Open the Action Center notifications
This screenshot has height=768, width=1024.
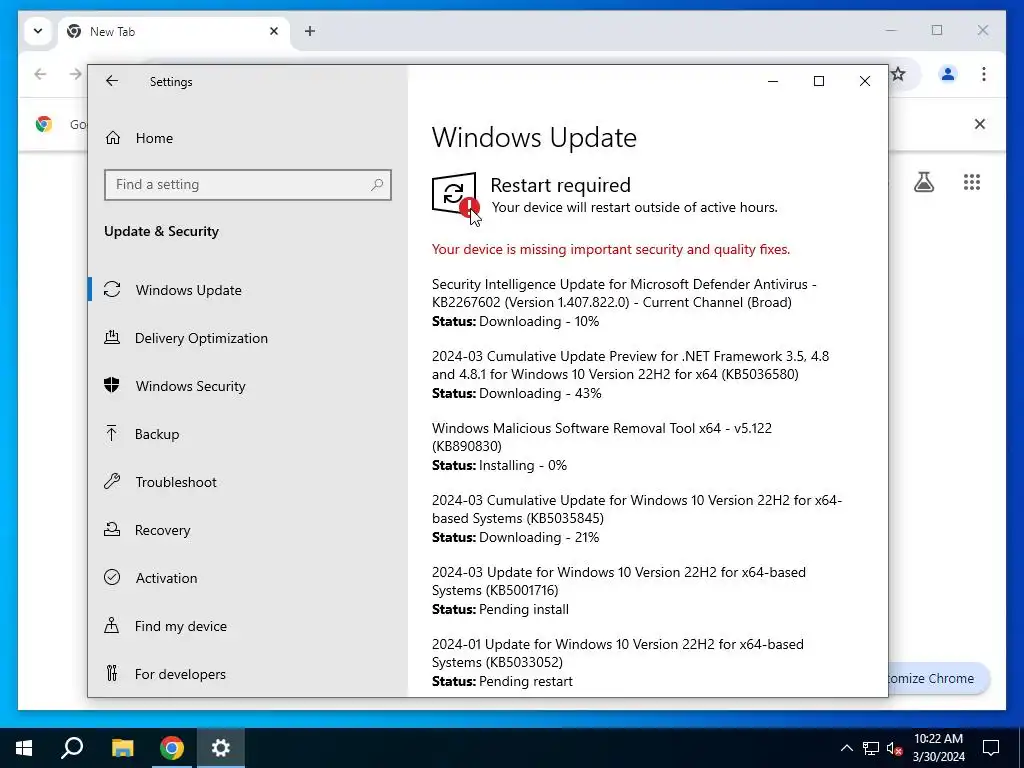(x=991, y=748)
